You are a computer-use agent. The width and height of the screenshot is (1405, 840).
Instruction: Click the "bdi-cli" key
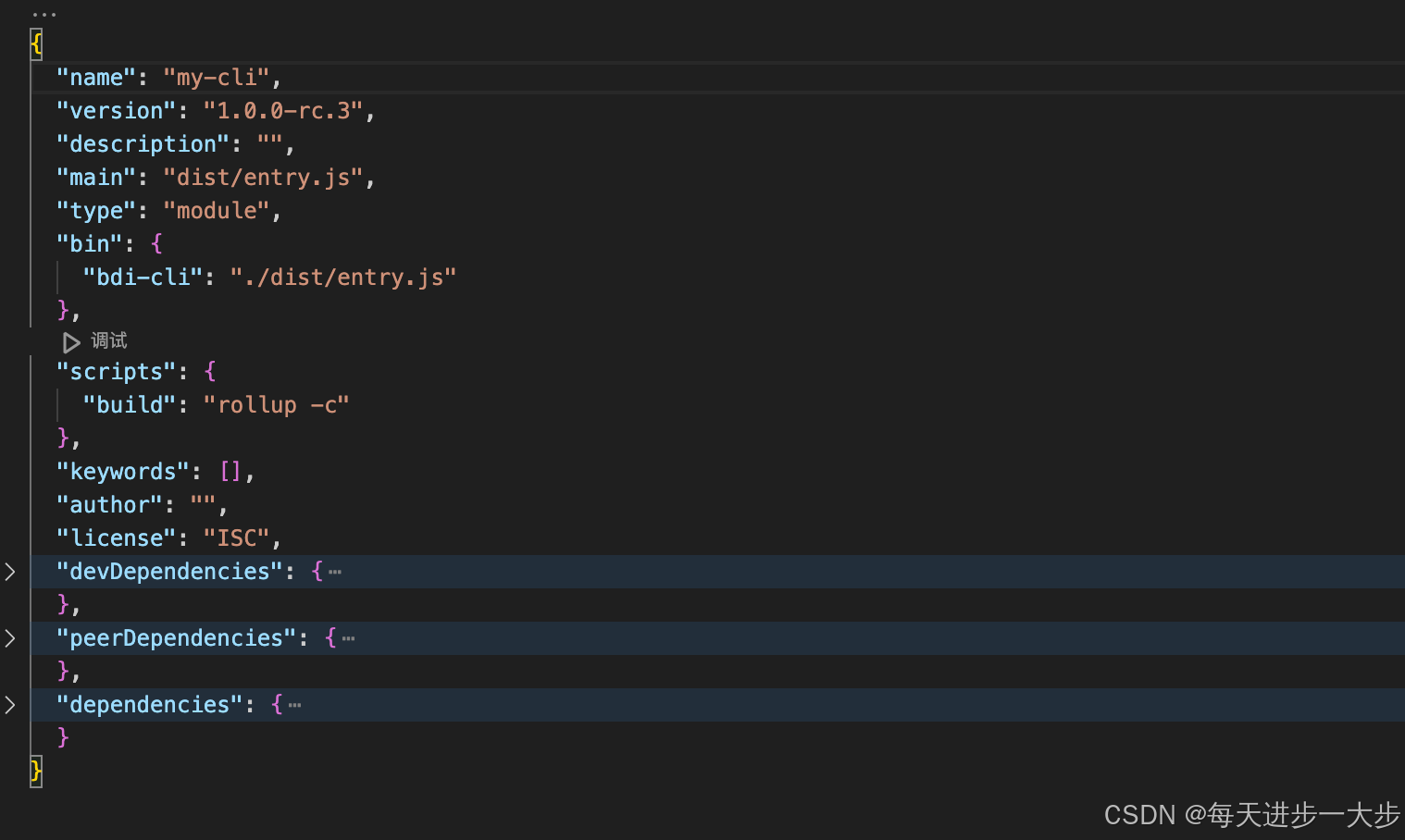[143, 278]
